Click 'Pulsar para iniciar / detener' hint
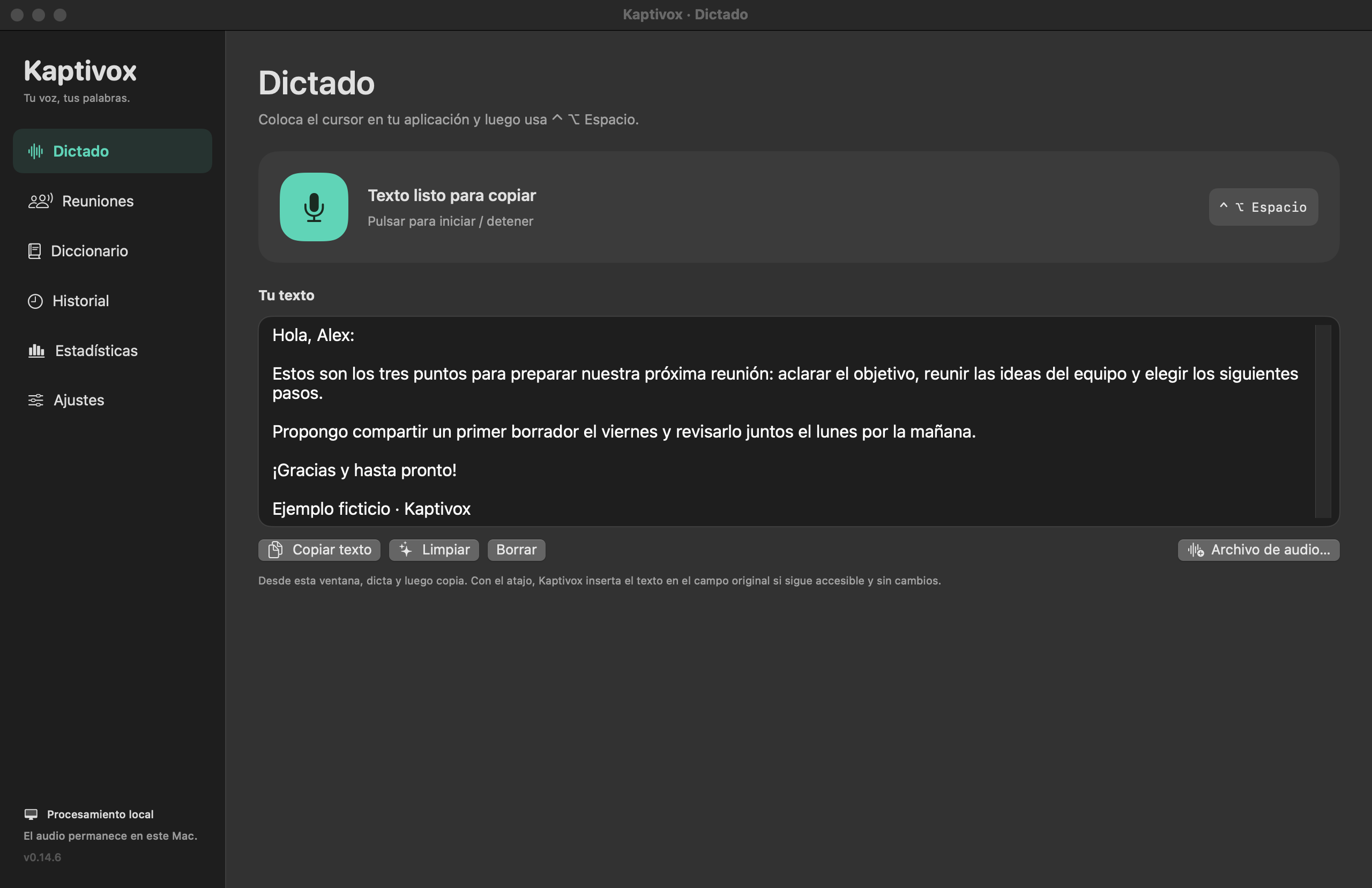This screenshot has height=888, width=1372. [x=450, y=221]
